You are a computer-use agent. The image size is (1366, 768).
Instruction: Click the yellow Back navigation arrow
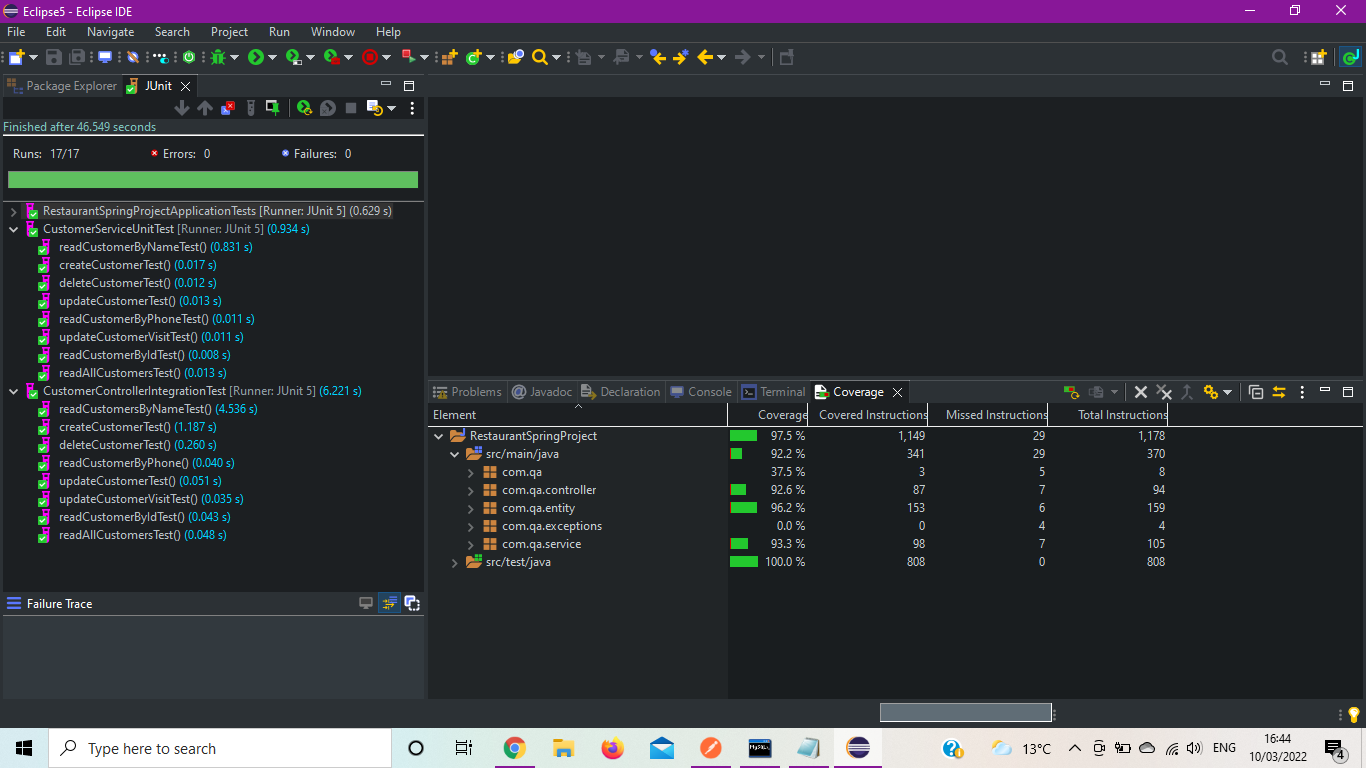pos(705,58)
